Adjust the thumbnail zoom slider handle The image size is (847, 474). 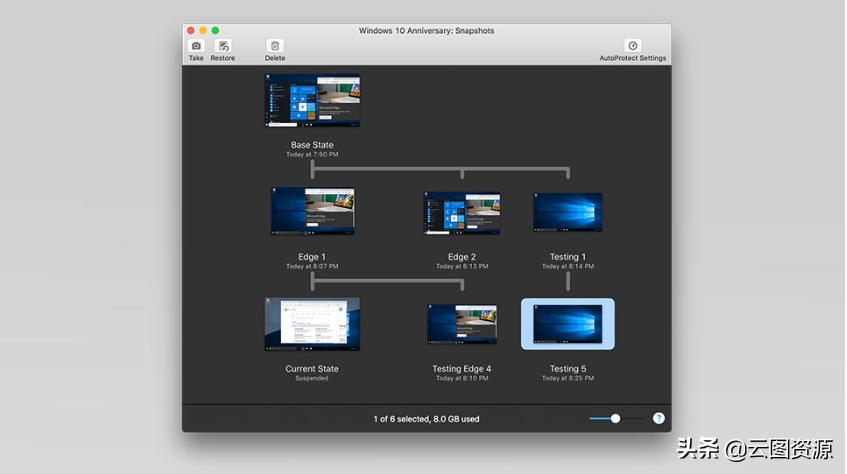tap(615, 418)
